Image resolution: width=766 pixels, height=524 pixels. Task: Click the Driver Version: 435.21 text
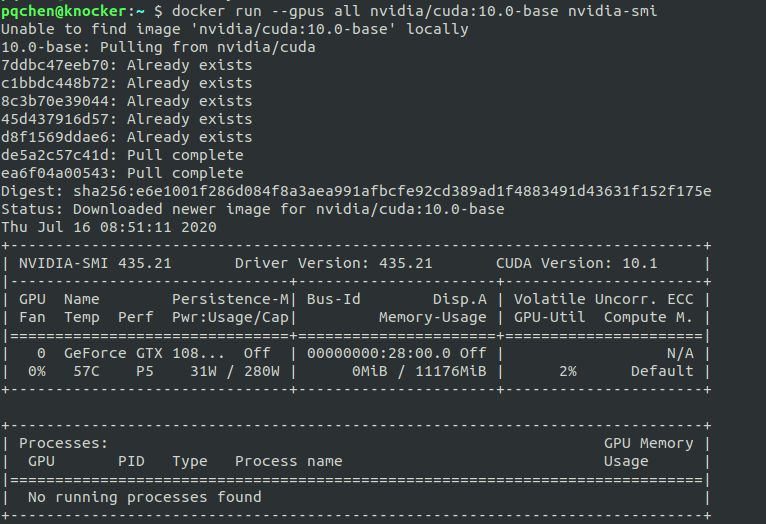pos(334,263)
